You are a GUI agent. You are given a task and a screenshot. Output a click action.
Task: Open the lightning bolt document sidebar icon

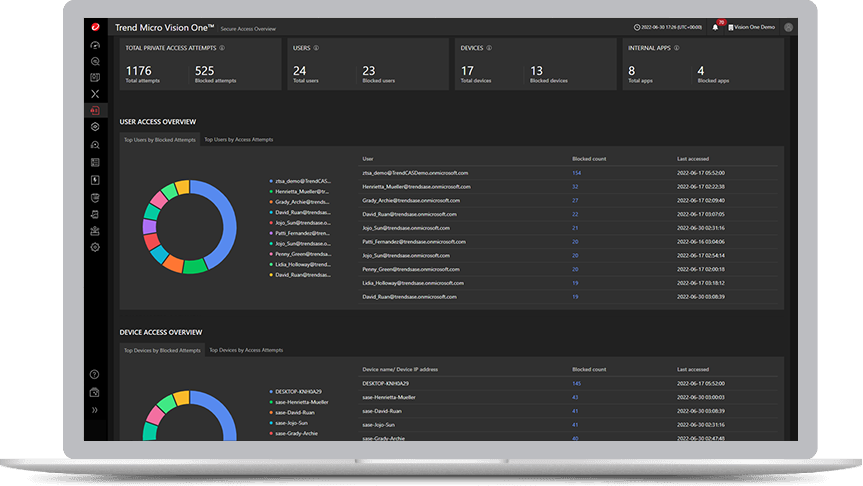[95, 180]
